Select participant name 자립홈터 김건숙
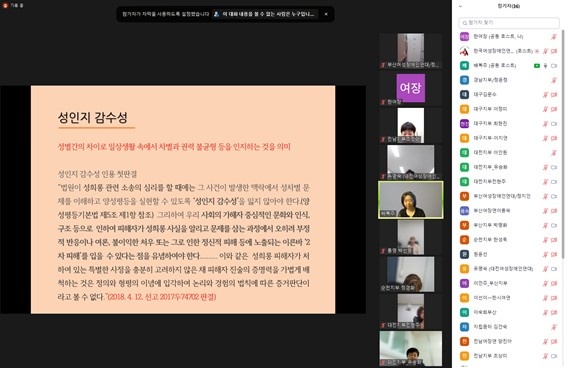Viewport: 569px width, 368px height. pos(490,327)
